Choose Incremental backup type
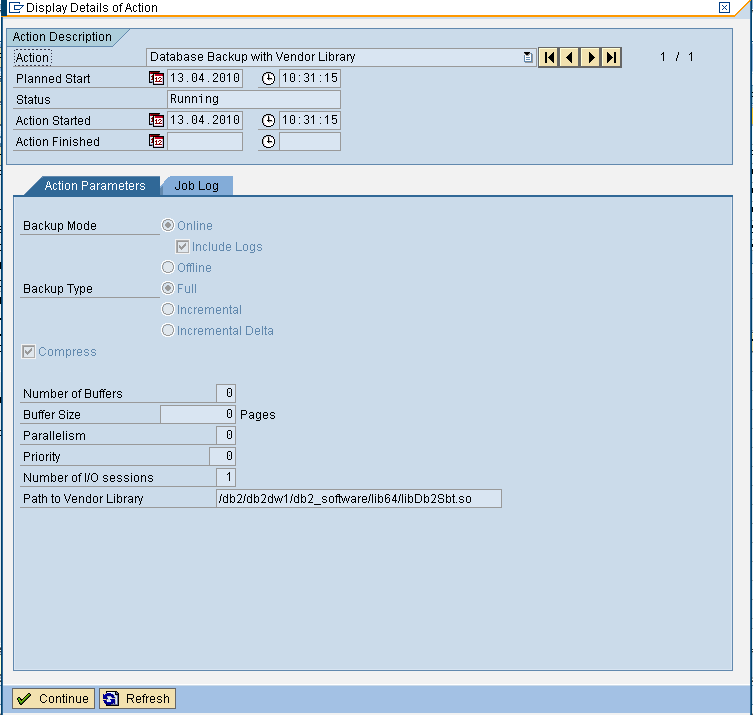The image size is (753, 715). [168, 309]
